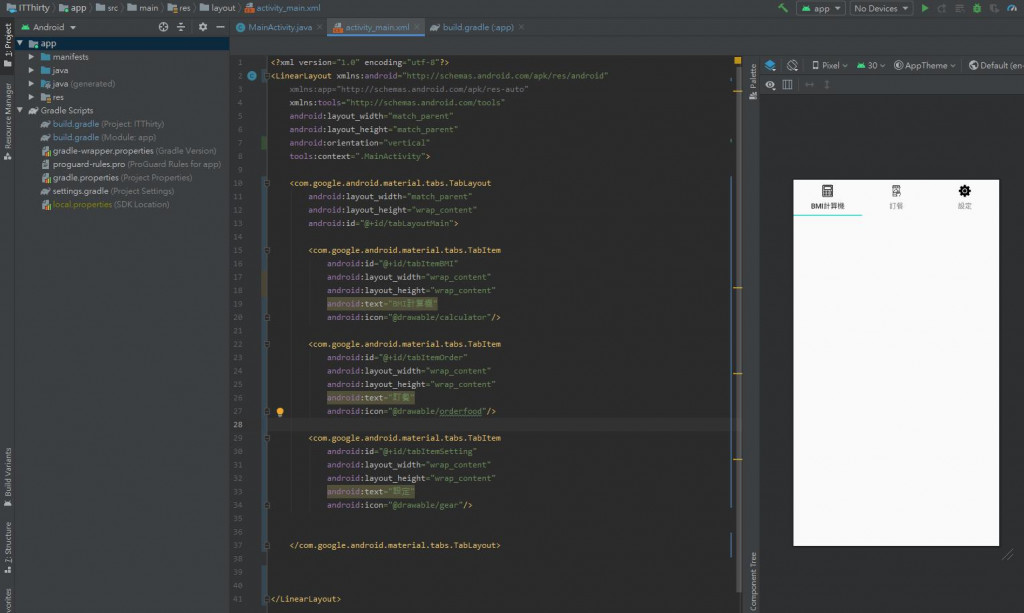Open the Resource Manager side tab
This screenshot has height=613, width=1024.
8,121
